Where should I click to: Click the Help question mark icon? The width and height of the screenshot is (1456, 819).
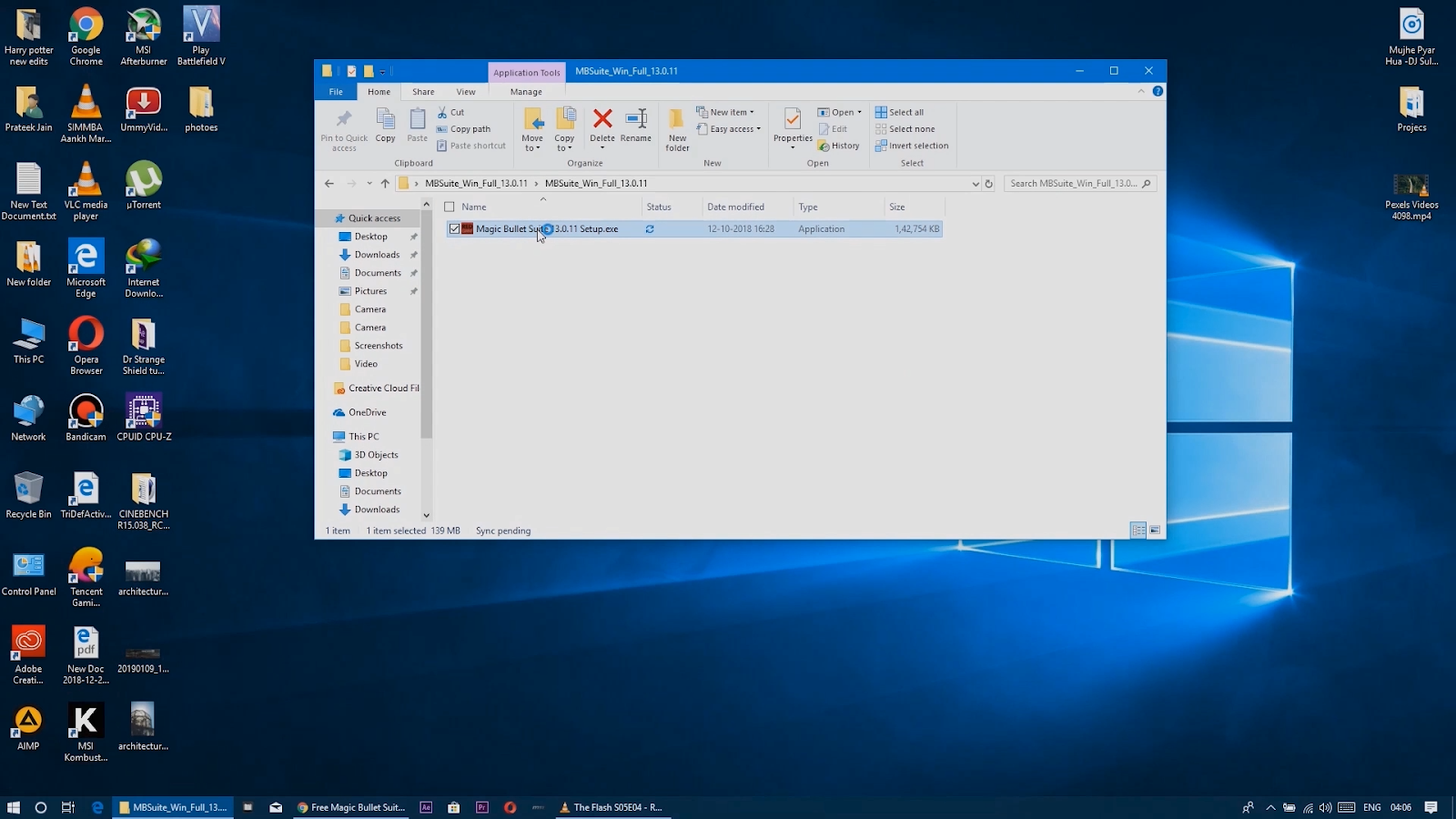1158,91
